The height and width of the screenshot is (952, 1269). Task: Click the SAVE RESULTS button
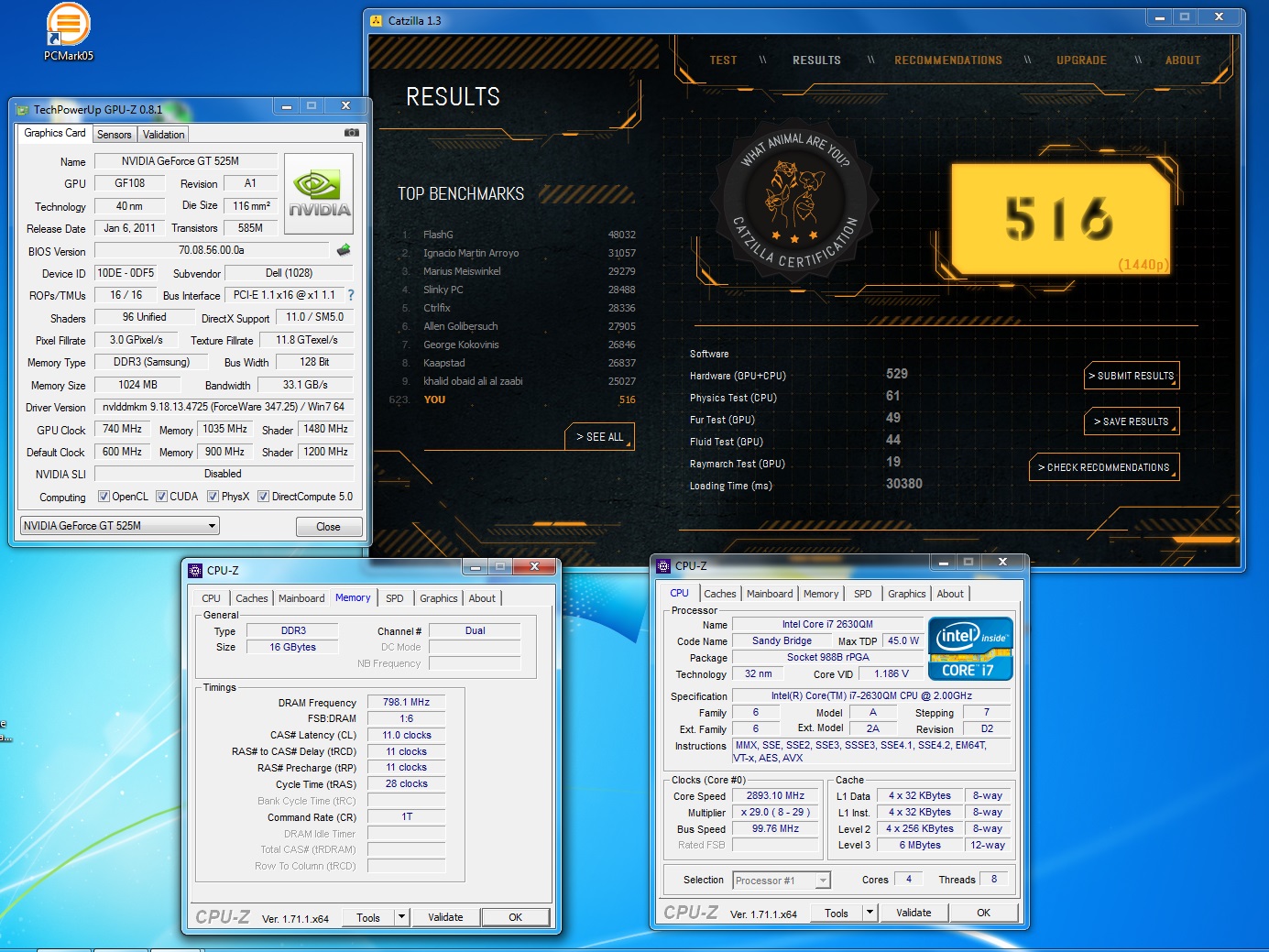pos(1132,421)
